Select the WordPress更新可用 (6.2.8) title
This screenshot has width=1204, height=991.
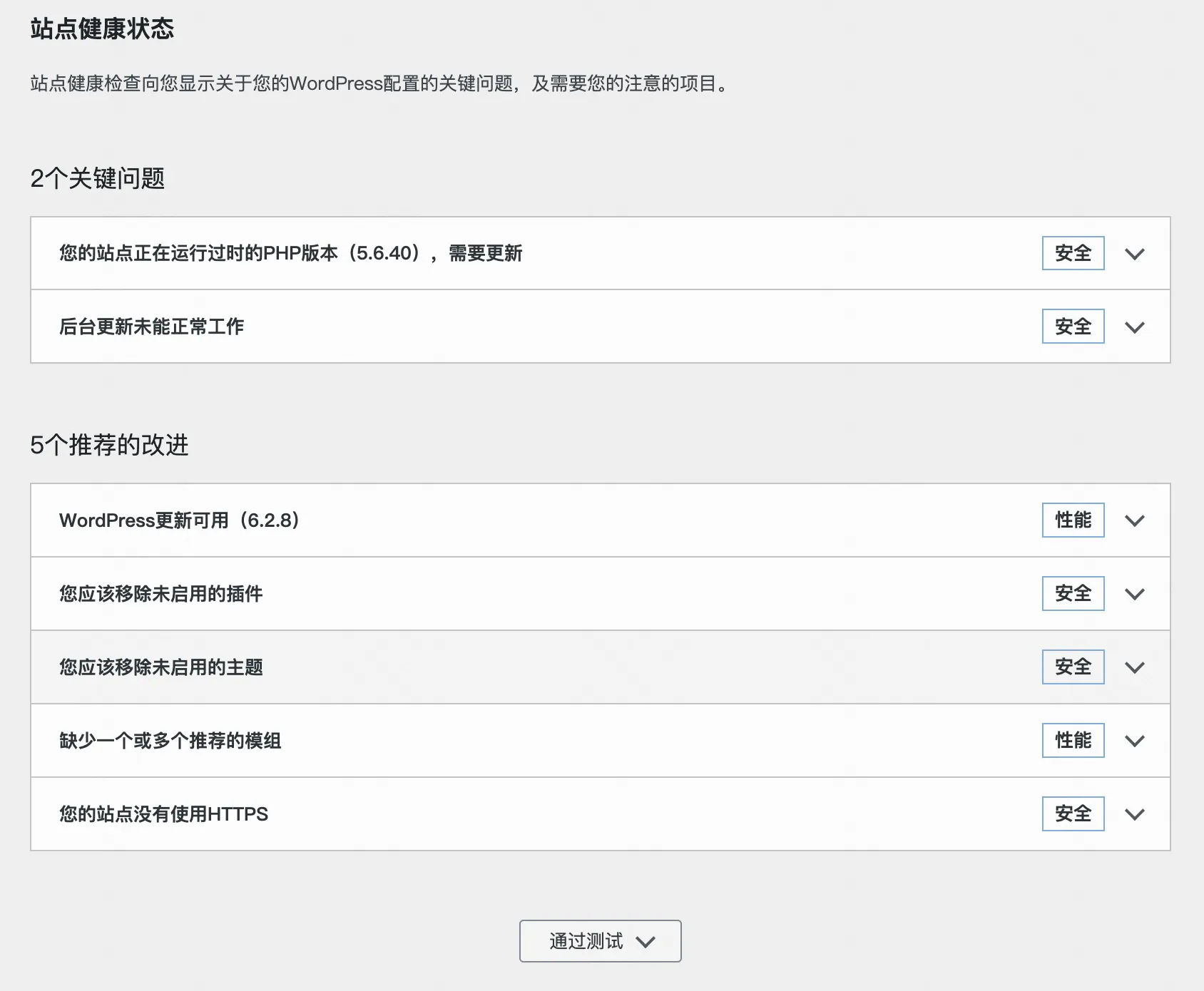[x=179, y=520]
